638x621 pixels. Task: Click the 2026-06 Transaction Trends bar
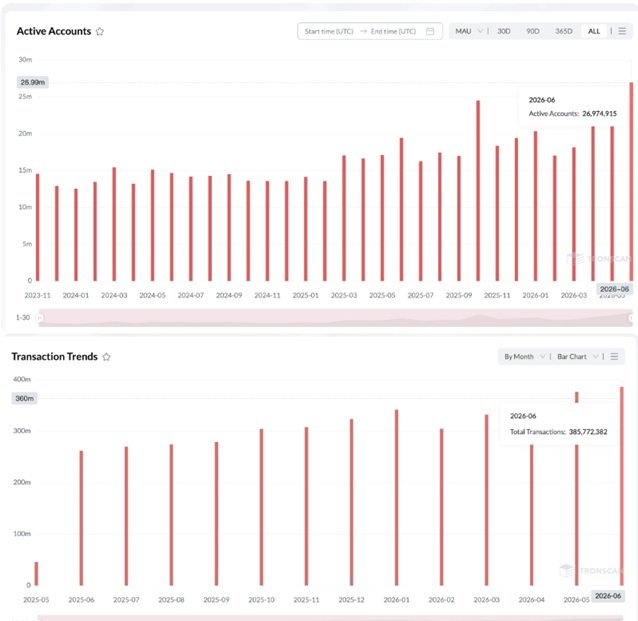click(x=622, y=486)
